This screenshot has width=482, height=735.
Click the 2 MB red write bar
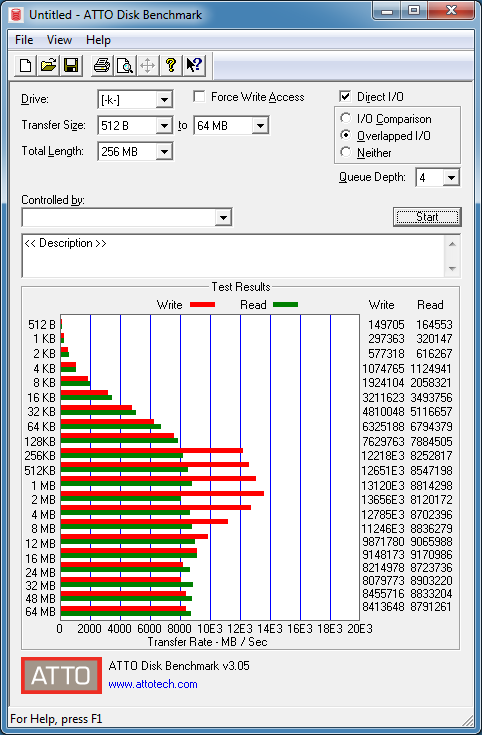click(162, 493)
